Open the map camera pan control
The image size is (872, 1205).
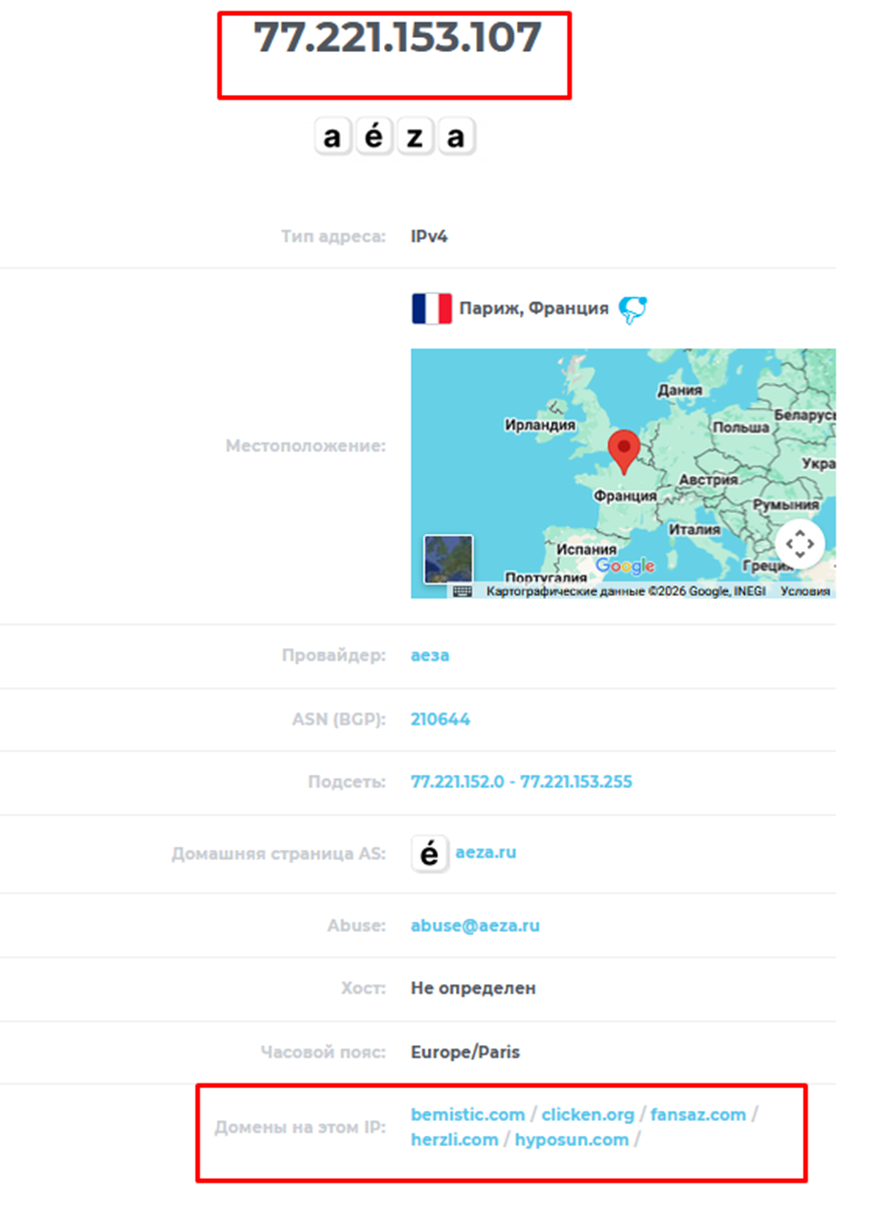coord(799,544)
